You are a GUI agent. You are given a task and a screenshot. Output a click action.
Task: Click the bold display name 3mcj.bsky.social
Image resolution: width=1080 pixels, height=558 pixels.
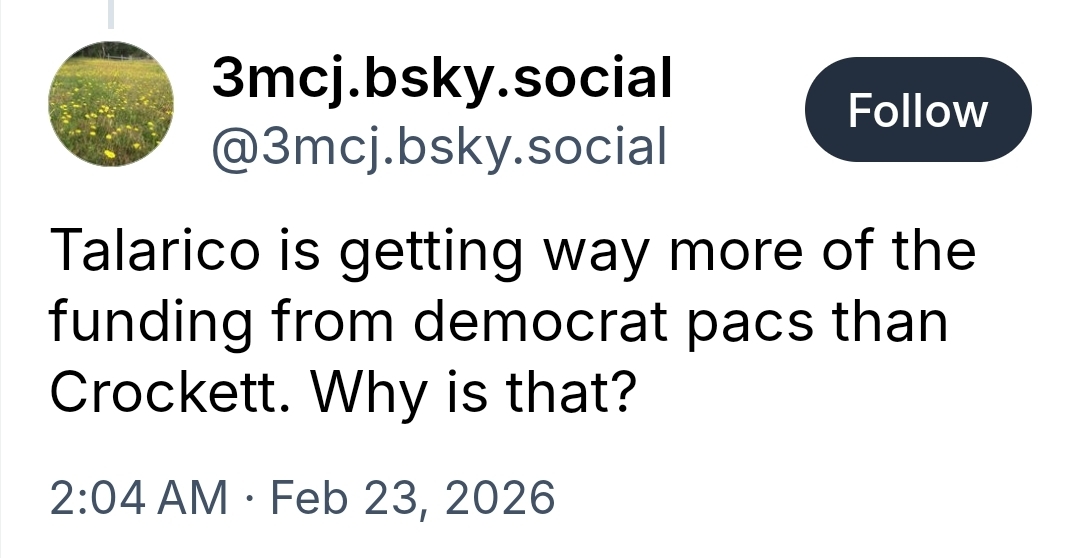[x=441, y=78]
